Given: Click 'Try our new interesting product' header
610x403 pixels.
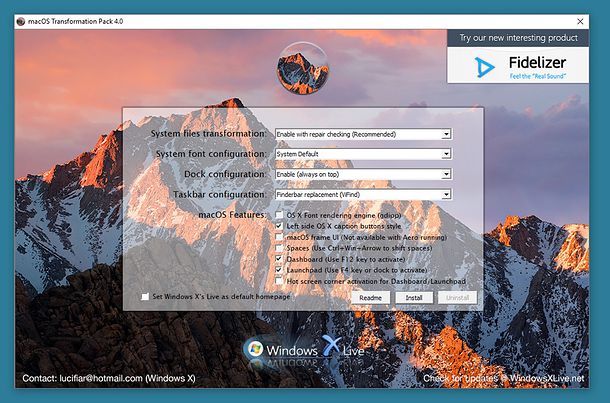Looking at the screenshot, I should [x=518, y=38].
